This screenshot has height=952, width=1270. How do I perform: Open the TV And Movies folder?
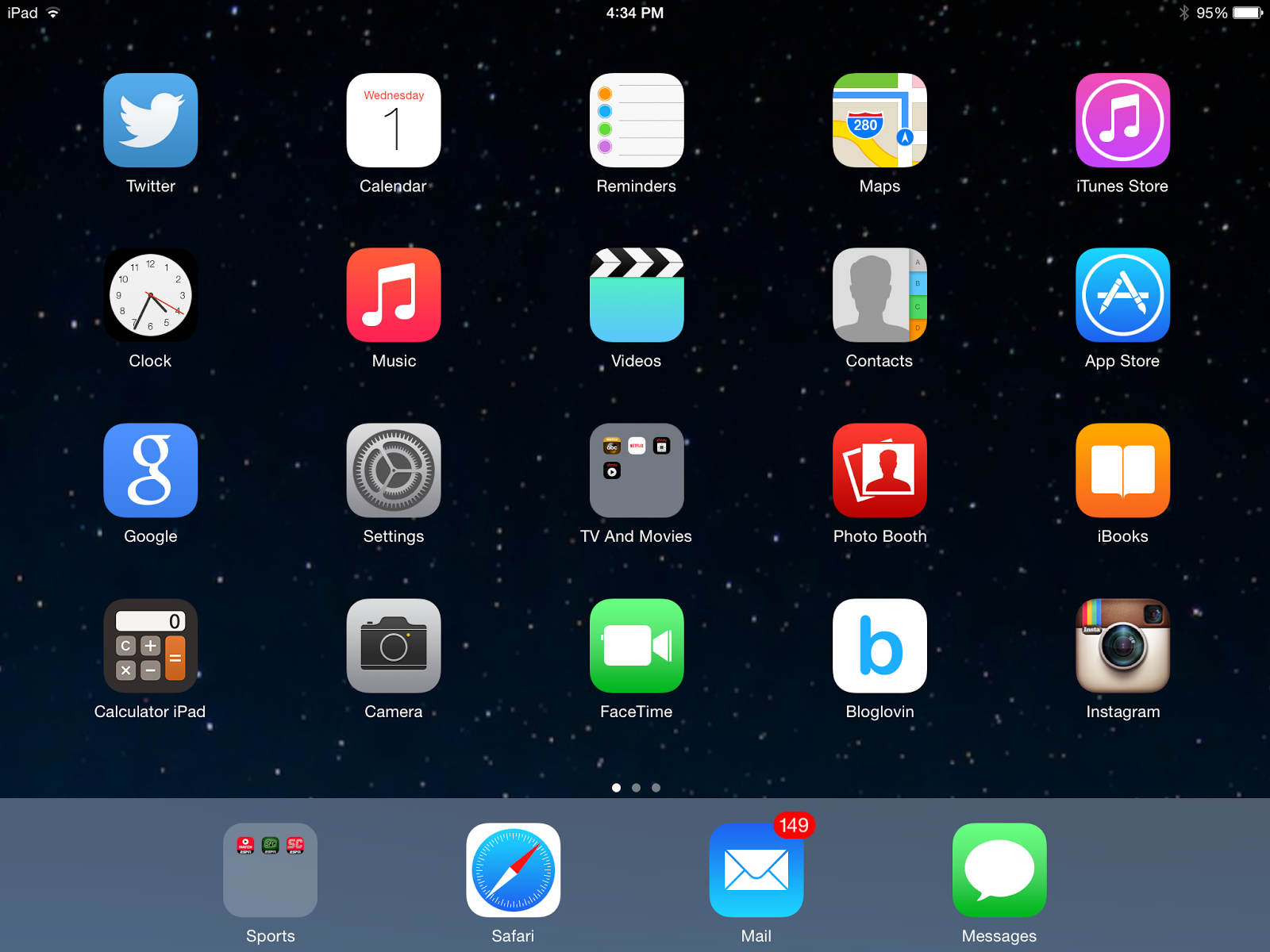(x=637, y=470)
